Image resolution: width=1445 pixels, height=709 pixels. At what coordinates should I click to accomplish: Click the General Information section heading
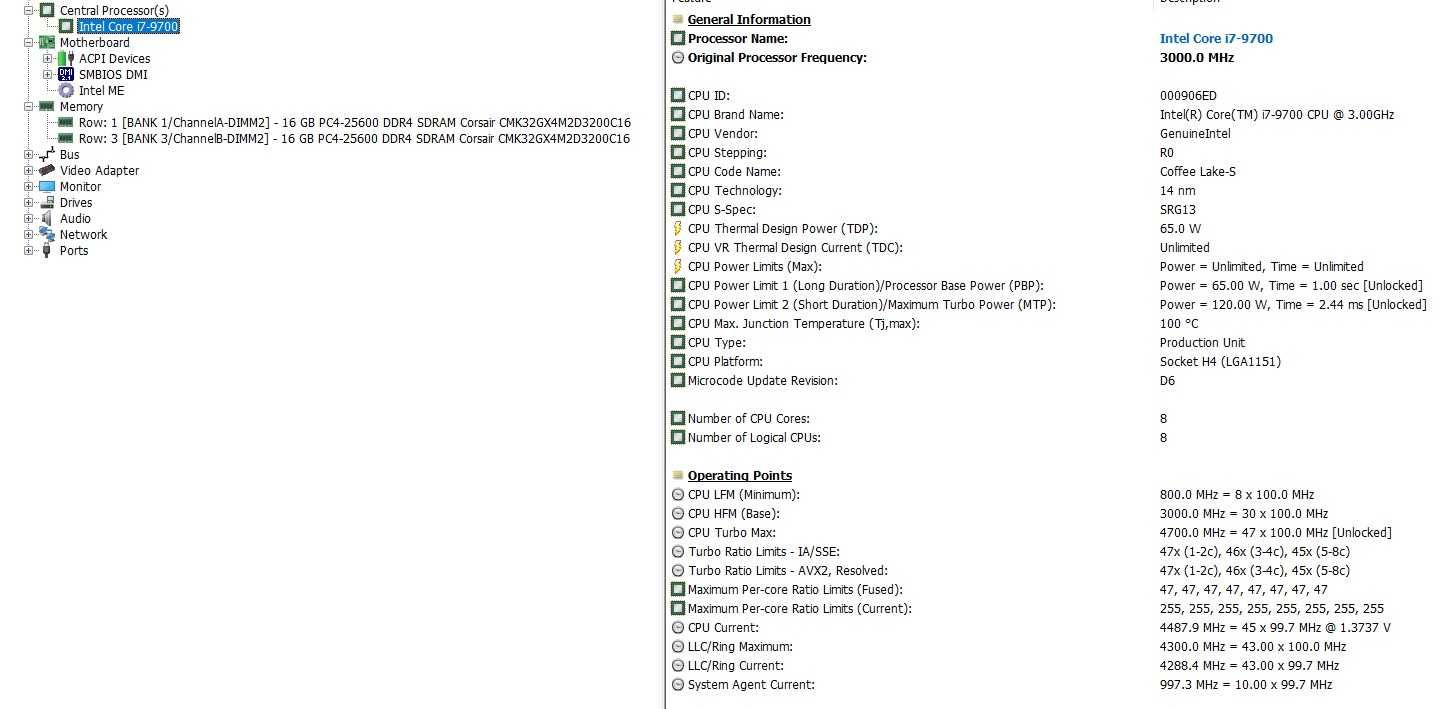point(749,19)
